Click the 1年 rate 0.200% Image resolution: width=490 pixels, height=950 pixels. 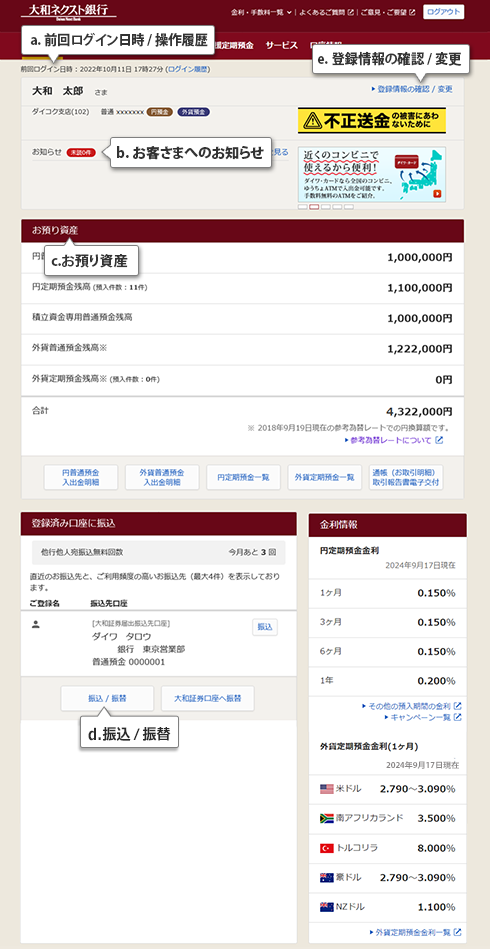(x=436, y=681)
